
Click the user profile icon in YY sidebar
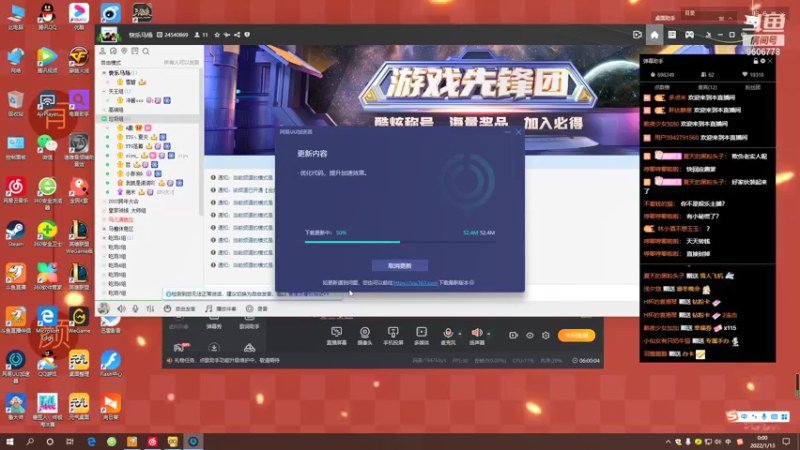[103, 52]
